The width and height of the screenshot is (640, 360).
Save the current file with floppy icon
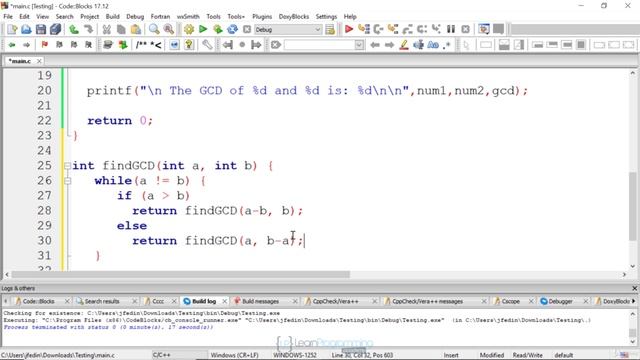pyautogui.click(x=41, y=29)
